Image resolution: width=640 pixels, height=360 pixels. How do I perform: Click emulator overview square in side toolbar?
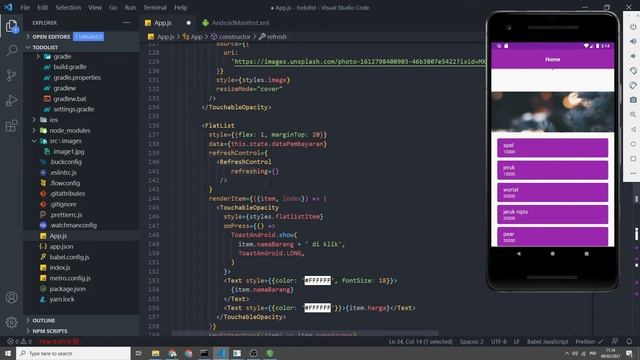(633, 159)
